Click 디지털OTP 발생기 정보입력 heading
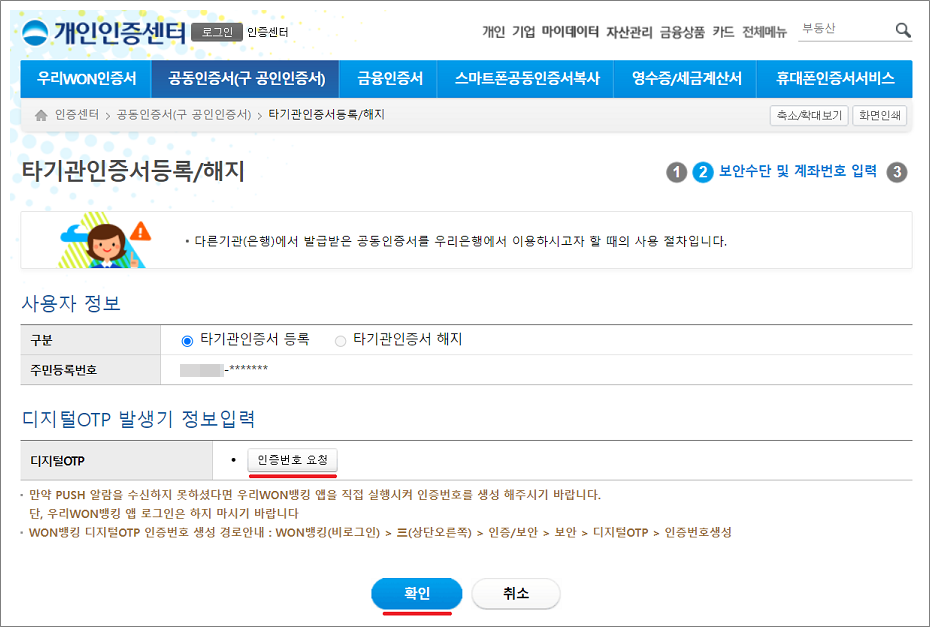The width and height of the screenshot is (930, 627). 138,419
